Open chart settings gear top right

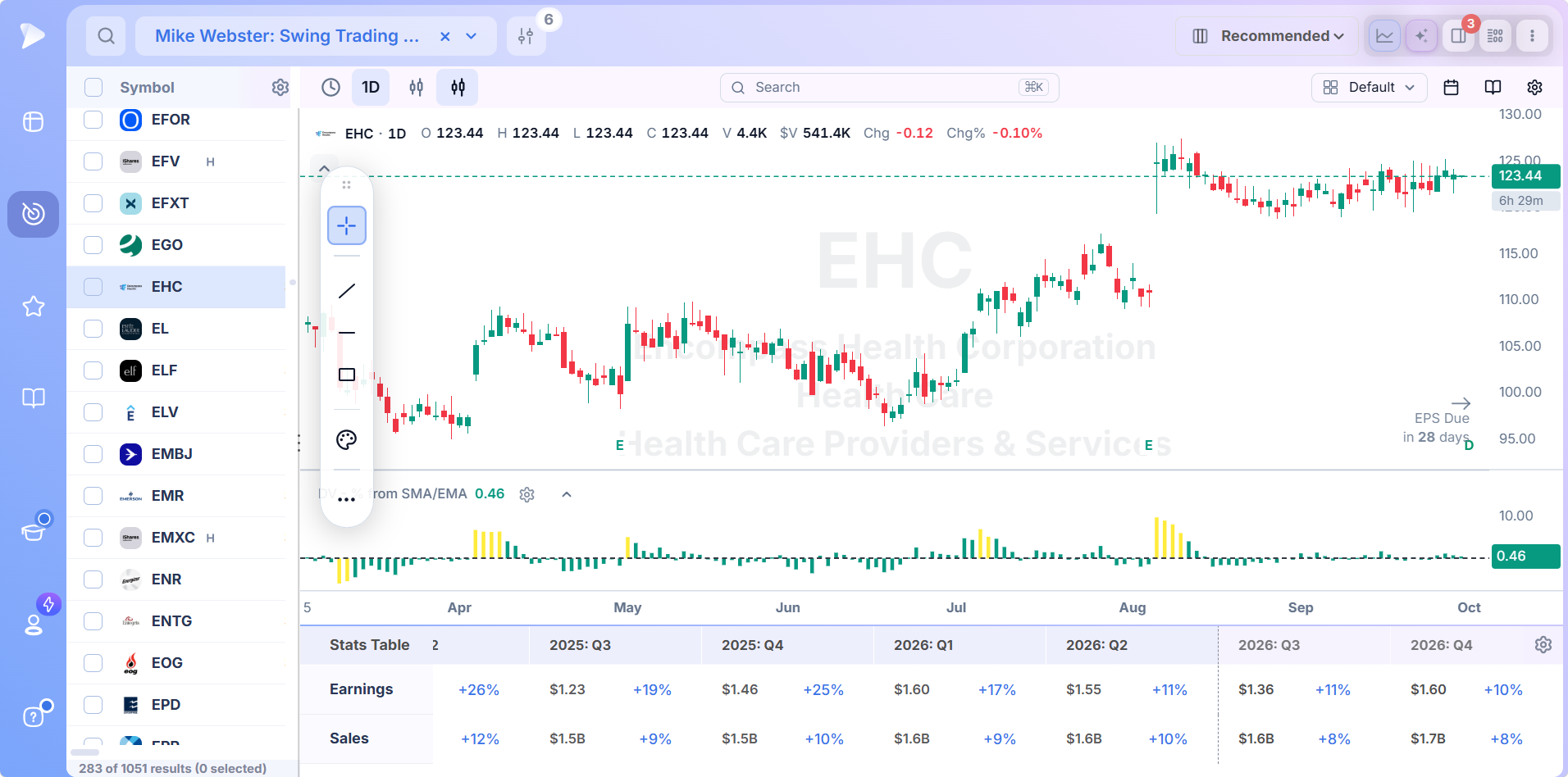pyautogui.click(x=1534, y=88)
